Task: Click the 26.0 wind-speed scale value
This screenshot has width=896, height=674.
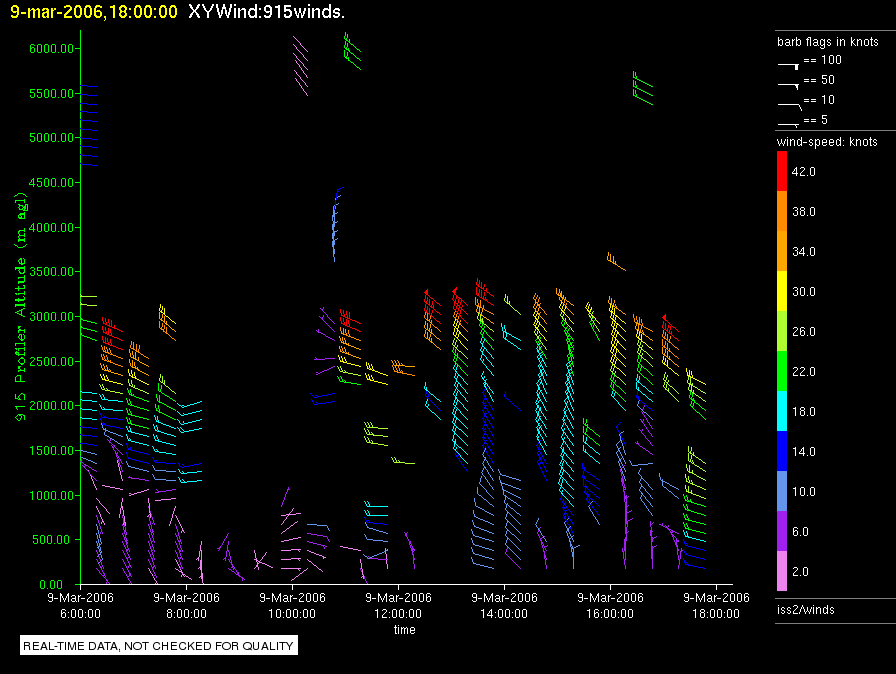Action: point(803,331)
